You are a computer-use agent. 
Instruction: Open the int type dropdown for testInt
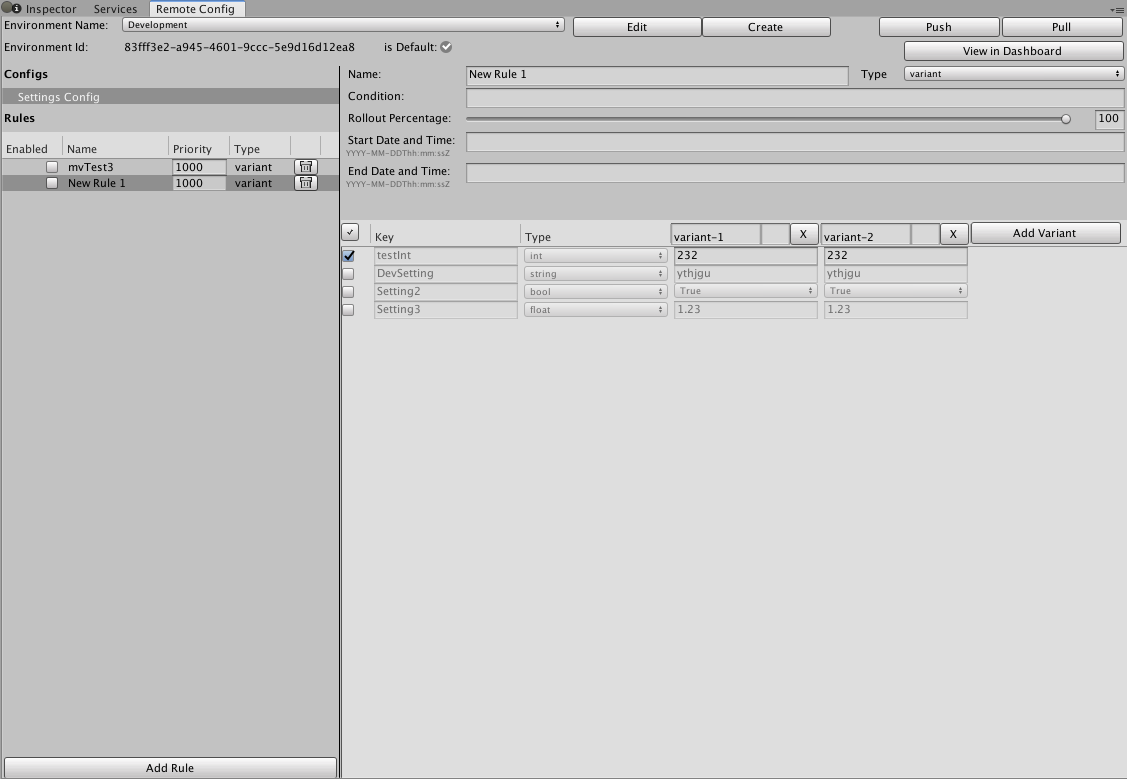[595, 255]
